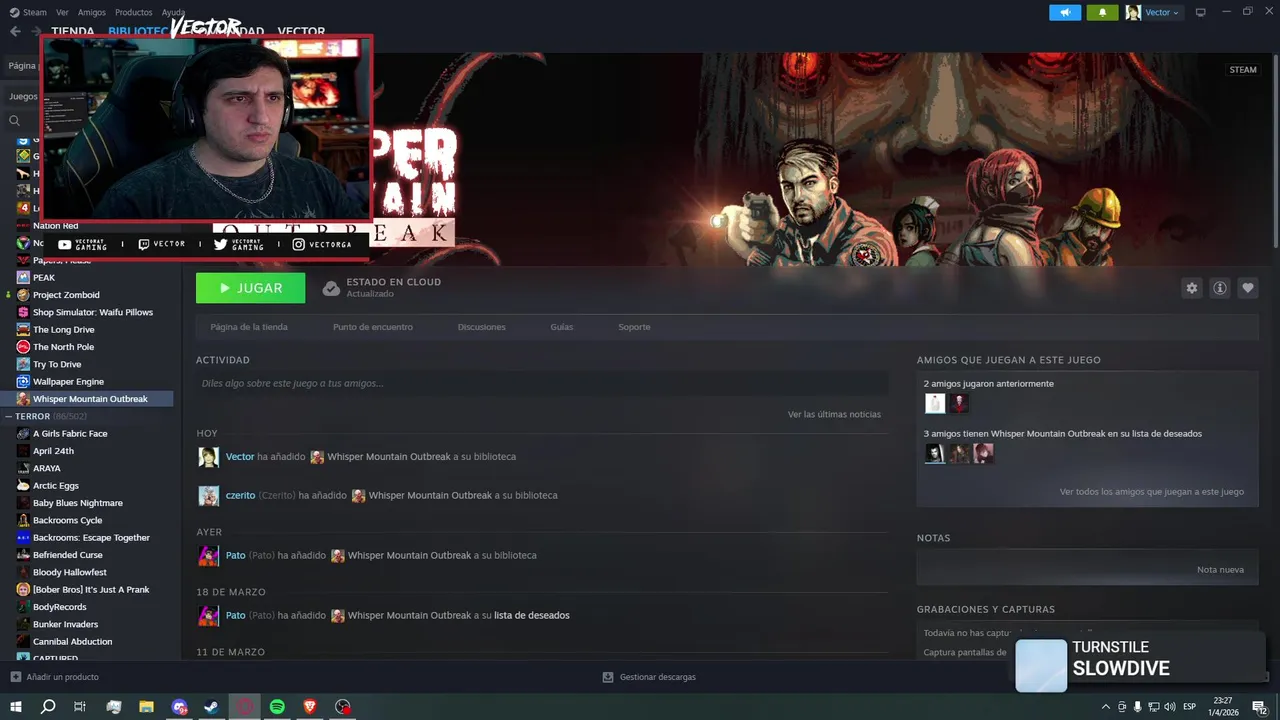Viewport: 1280px width, 720px height.
Task: Open the Productos menu
Action: click(x=134, y=12)
